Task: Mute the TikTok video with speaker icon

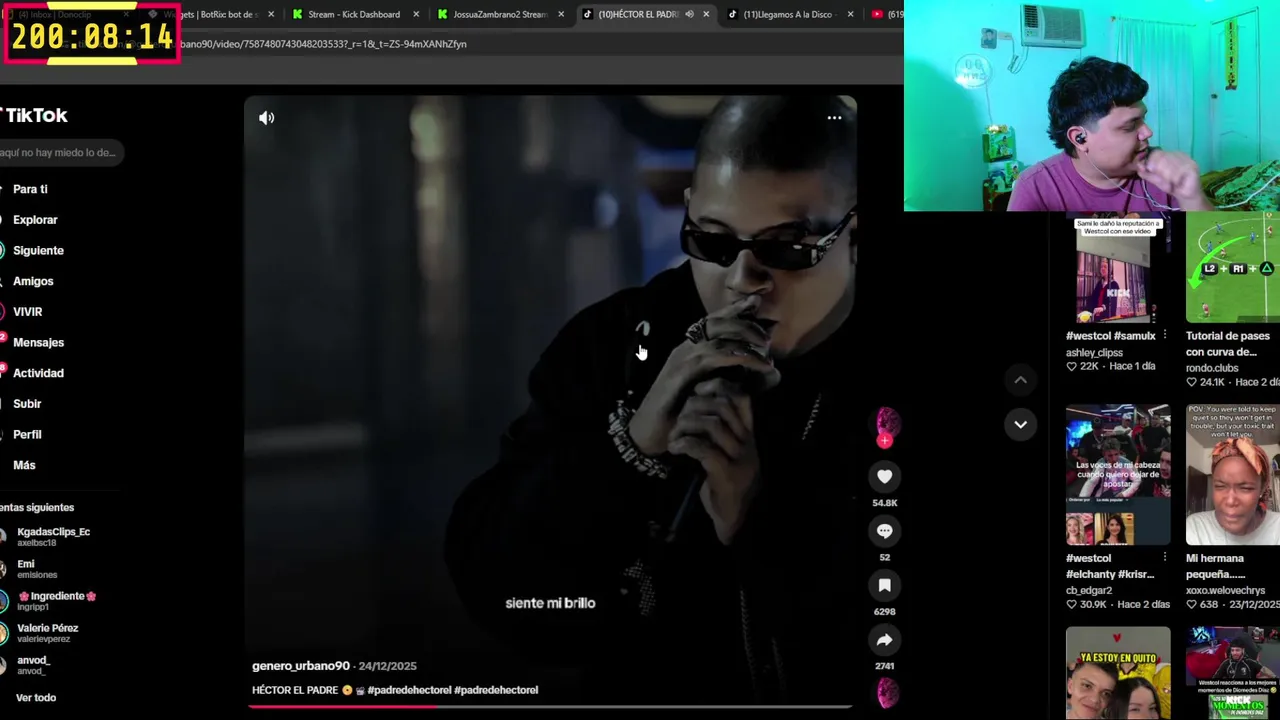Action: pyautogui.click(x=266, y=118)
